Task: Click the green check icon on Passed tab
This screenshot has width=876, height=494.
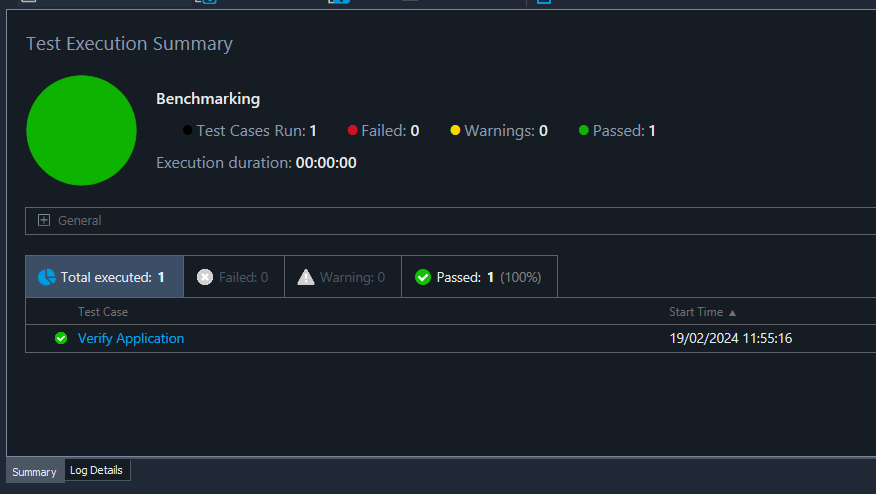Action: point(423,277)
